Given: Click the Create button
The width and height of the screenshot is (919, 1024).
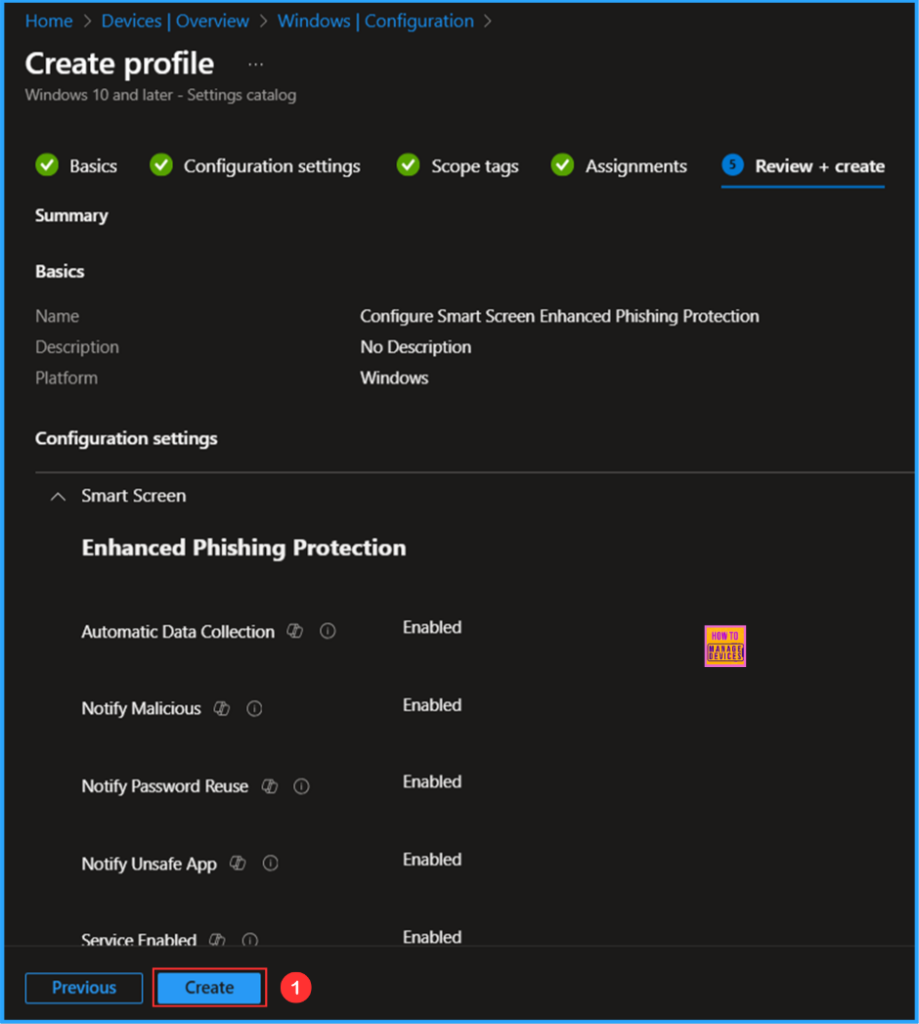Looking at the screenshot, I should coord(209,987).
